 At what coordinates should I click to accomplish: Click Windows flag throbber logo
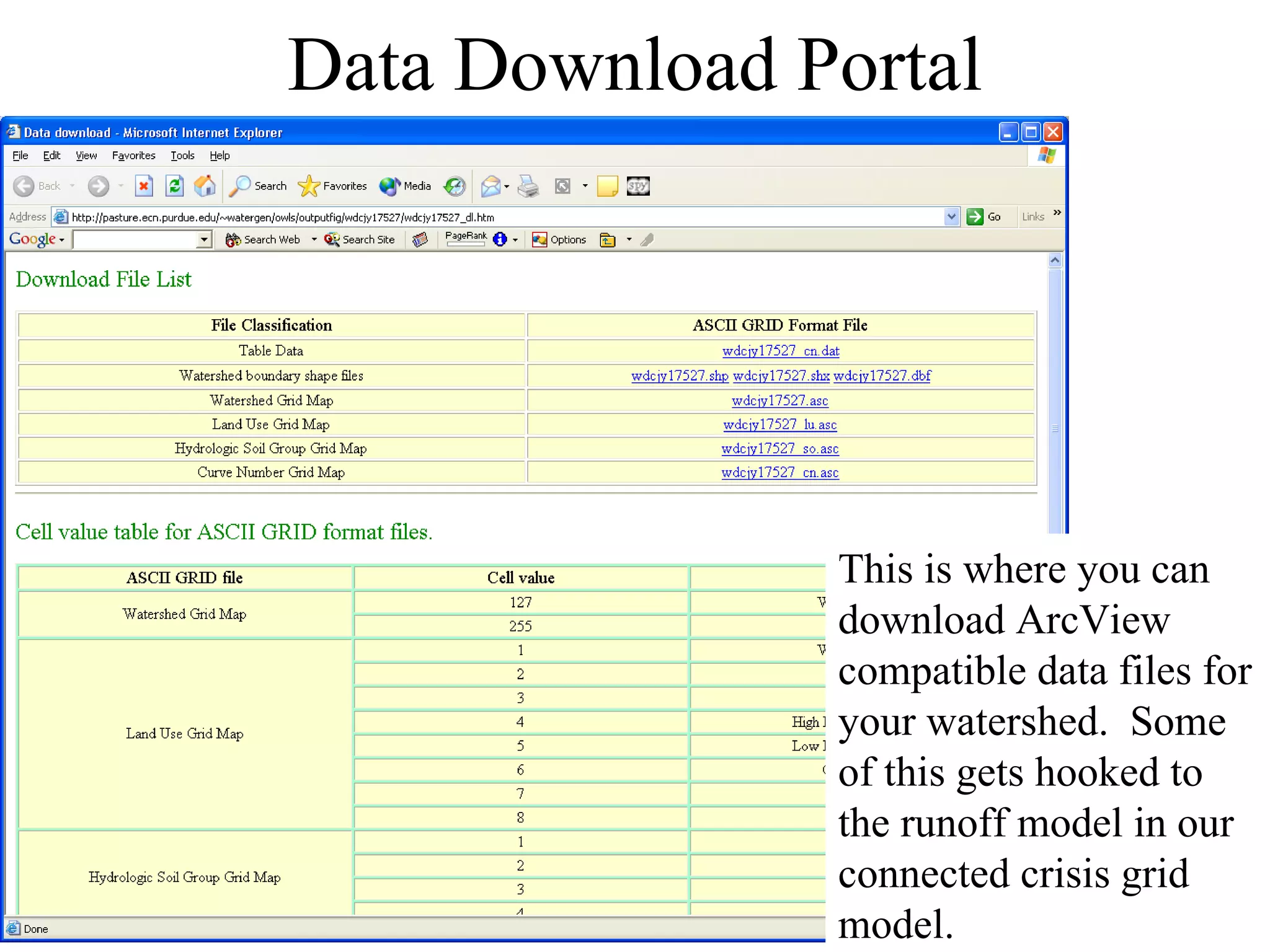[1046, 156]
